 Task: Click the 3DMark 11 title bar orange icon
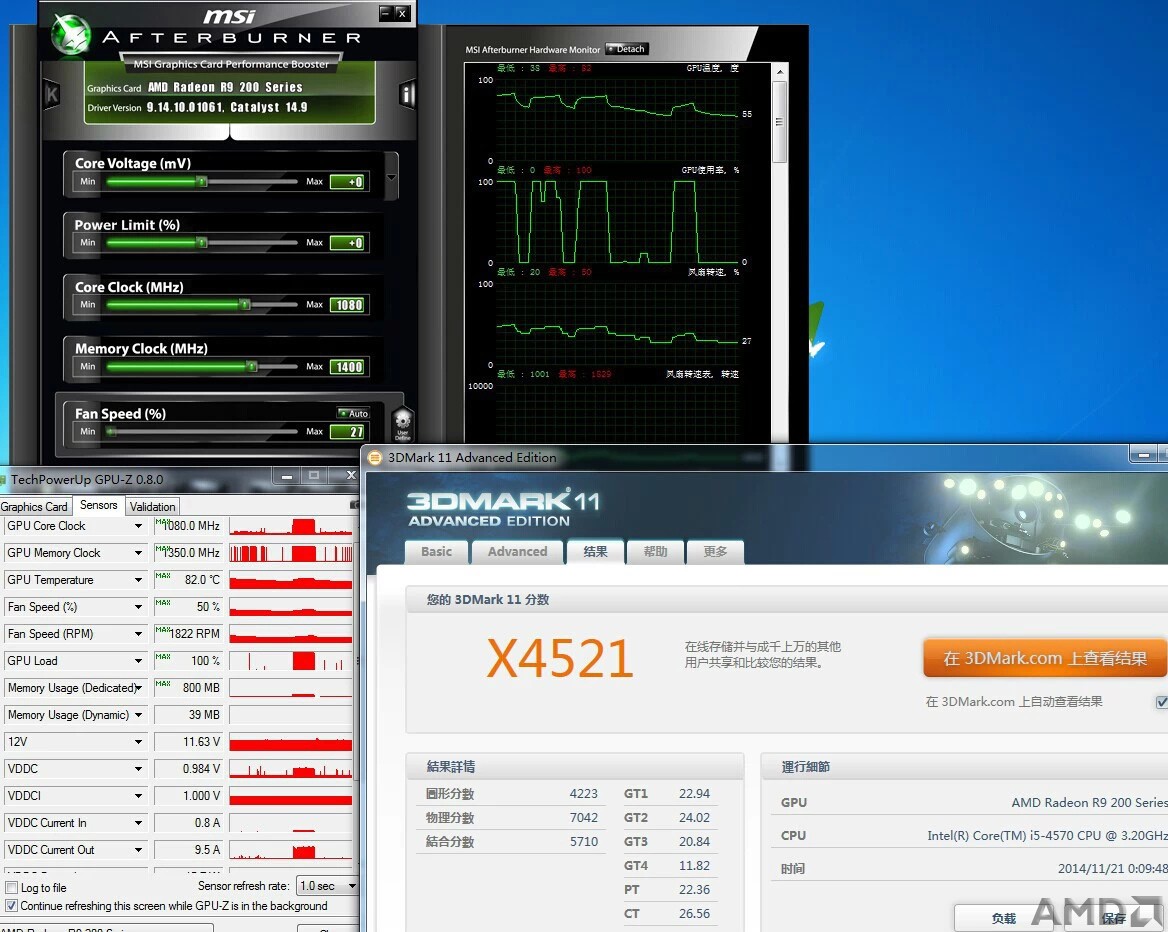click(375, 457)
